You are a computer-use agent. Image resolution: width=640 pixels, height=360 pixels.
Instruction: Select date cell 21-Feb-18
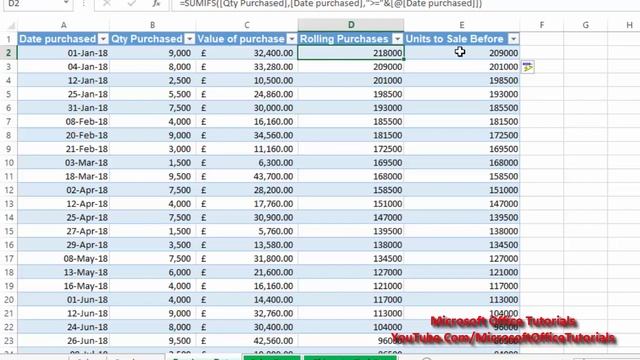tap(64, 149)
